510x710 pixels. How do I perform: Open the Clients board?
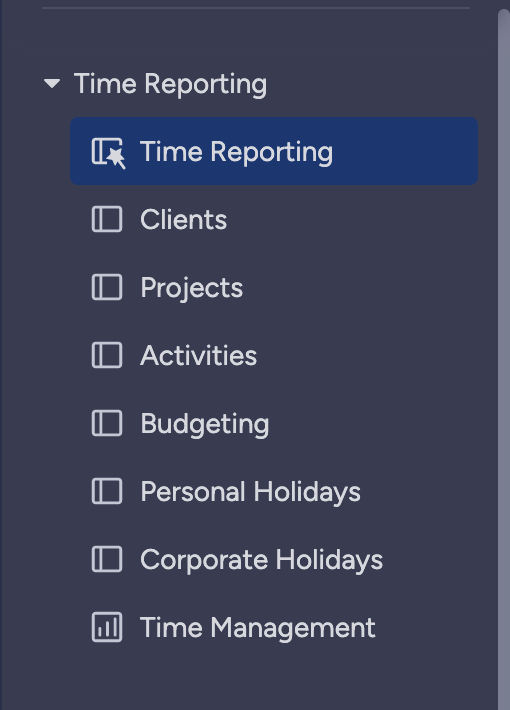click(183, 220)
